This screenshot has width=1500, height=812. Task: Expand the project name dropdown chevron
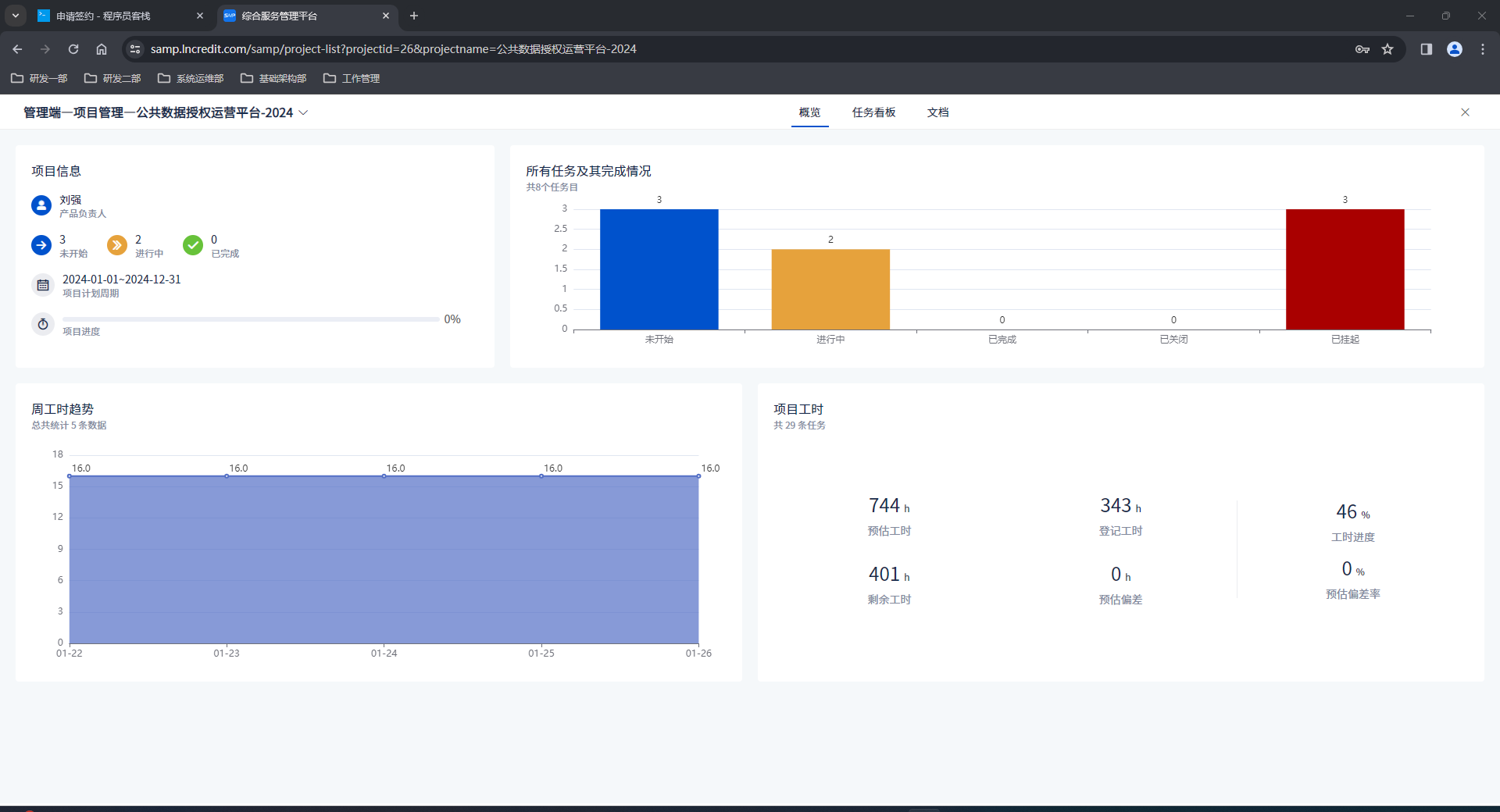coord(304,112)
